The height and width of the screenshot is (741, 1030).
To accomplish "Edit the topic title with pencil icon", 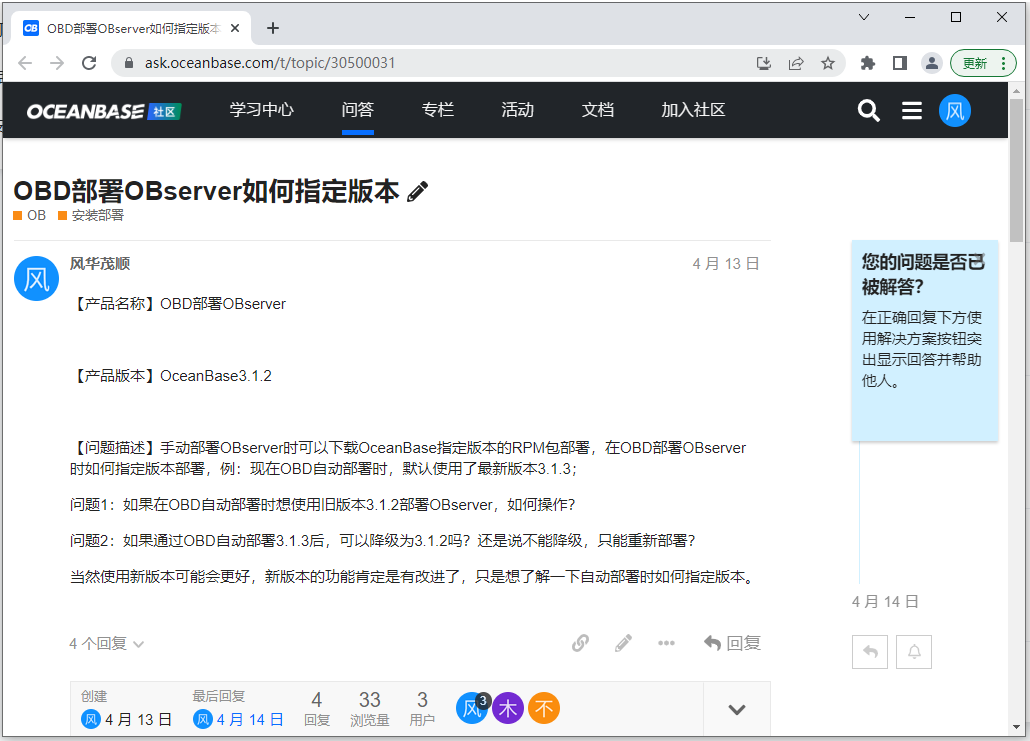I will [417, 192].
